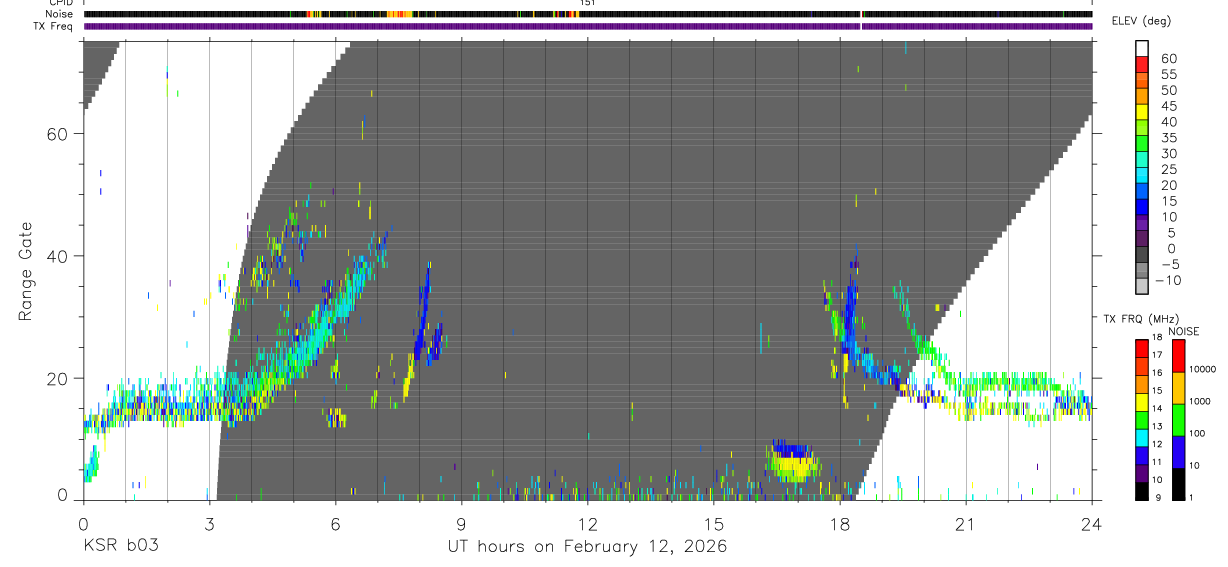Click the green 100 noise color block

click(1178, 420)
